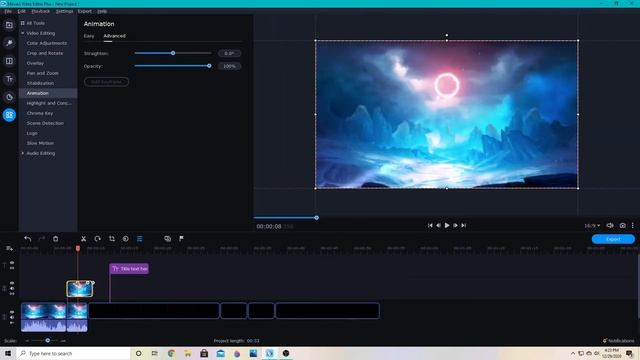Open the Notifications link
Screen dimensions: 640x360
(x=618, y=340)
